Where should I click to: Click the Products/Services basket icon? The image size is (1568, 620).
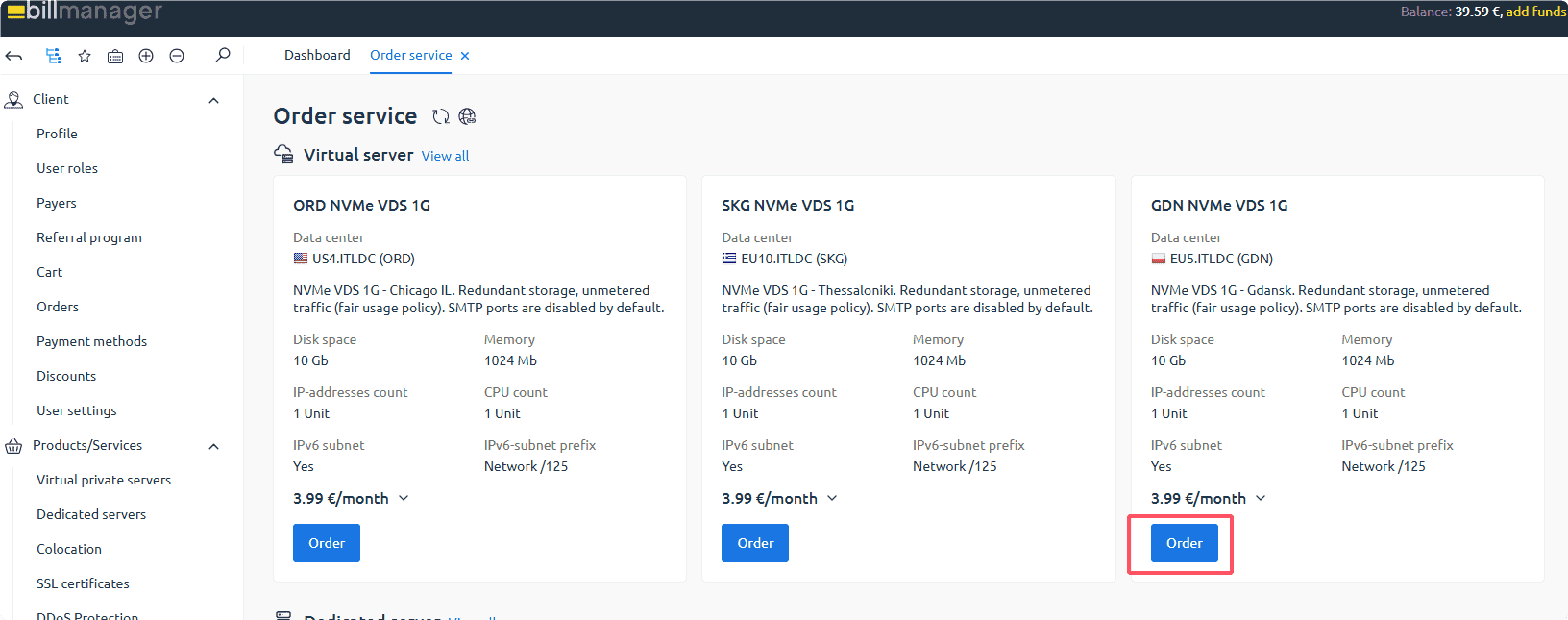pyautogui.click(x=13, y=446)
